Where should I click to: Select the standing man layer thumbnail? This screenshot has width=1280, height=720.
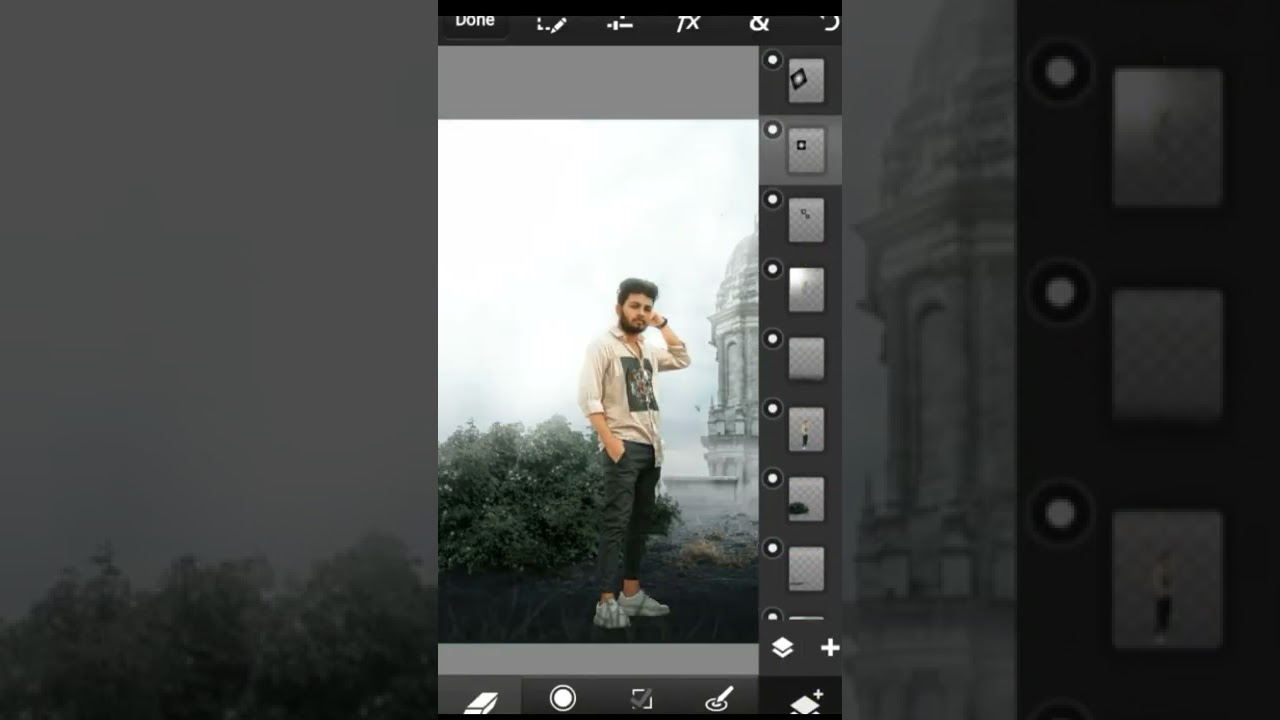806,428
